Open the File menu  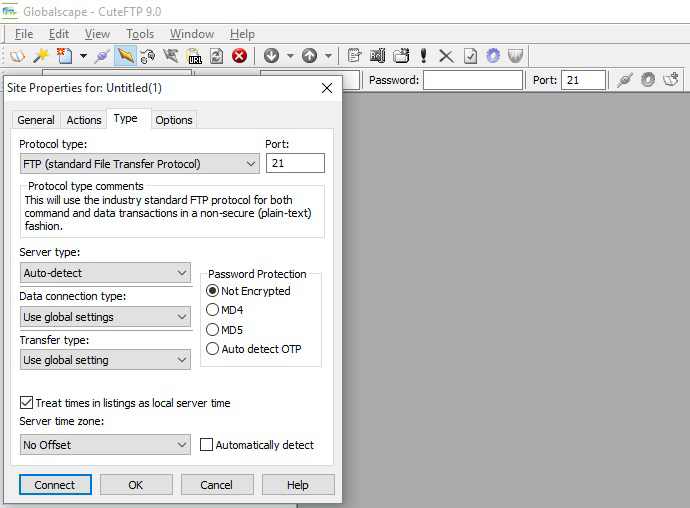click(24, 34)
